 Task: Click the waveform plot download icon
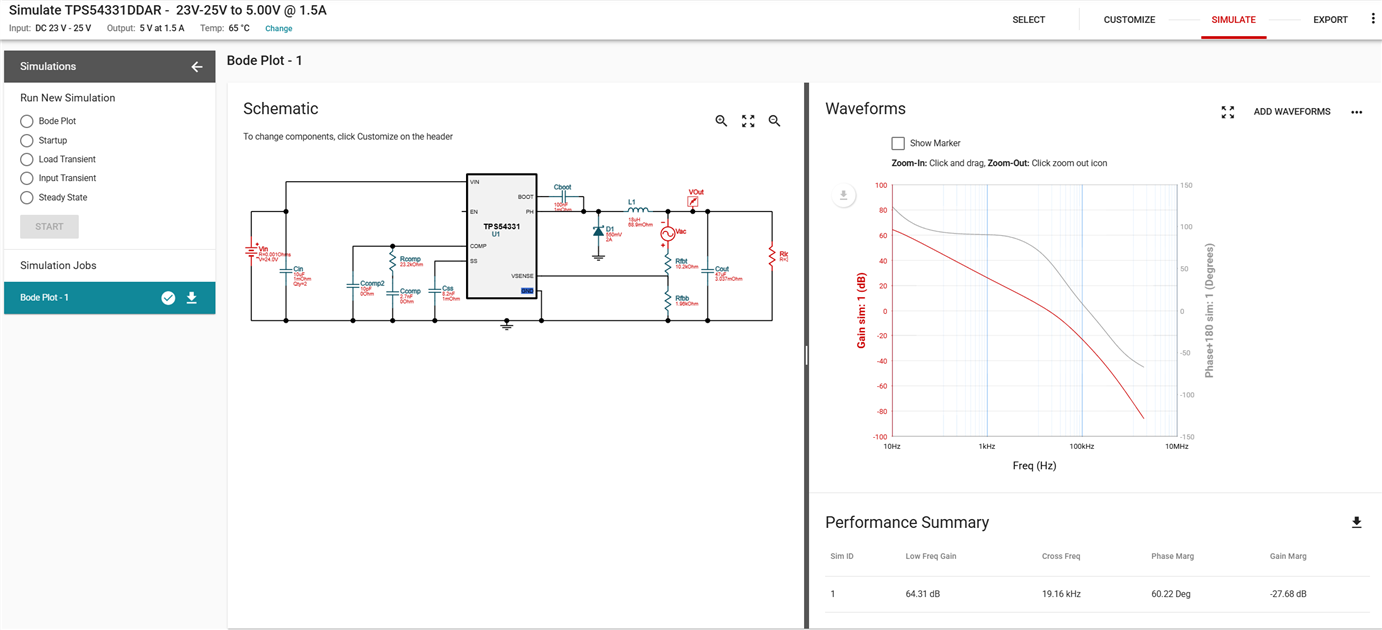844,196
